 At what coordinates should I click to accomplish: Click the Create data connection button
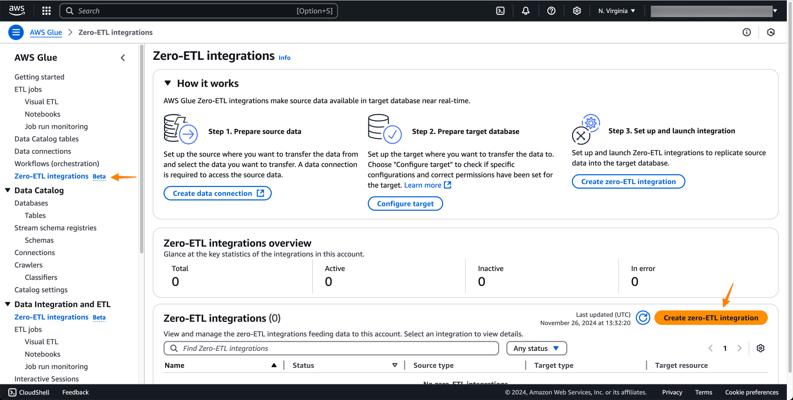(217, 193)
